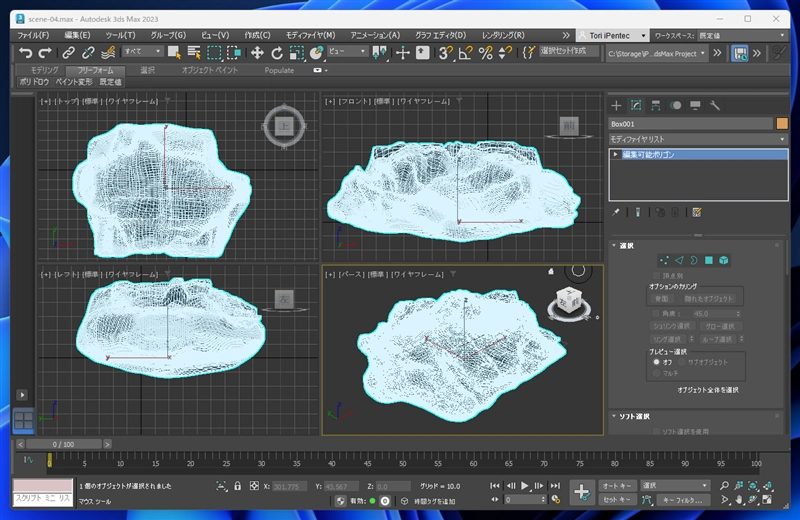This screenshot has height=520, width=800.
Task: Click the Redo arrow in the toolbar
Action: coord(45,53)
